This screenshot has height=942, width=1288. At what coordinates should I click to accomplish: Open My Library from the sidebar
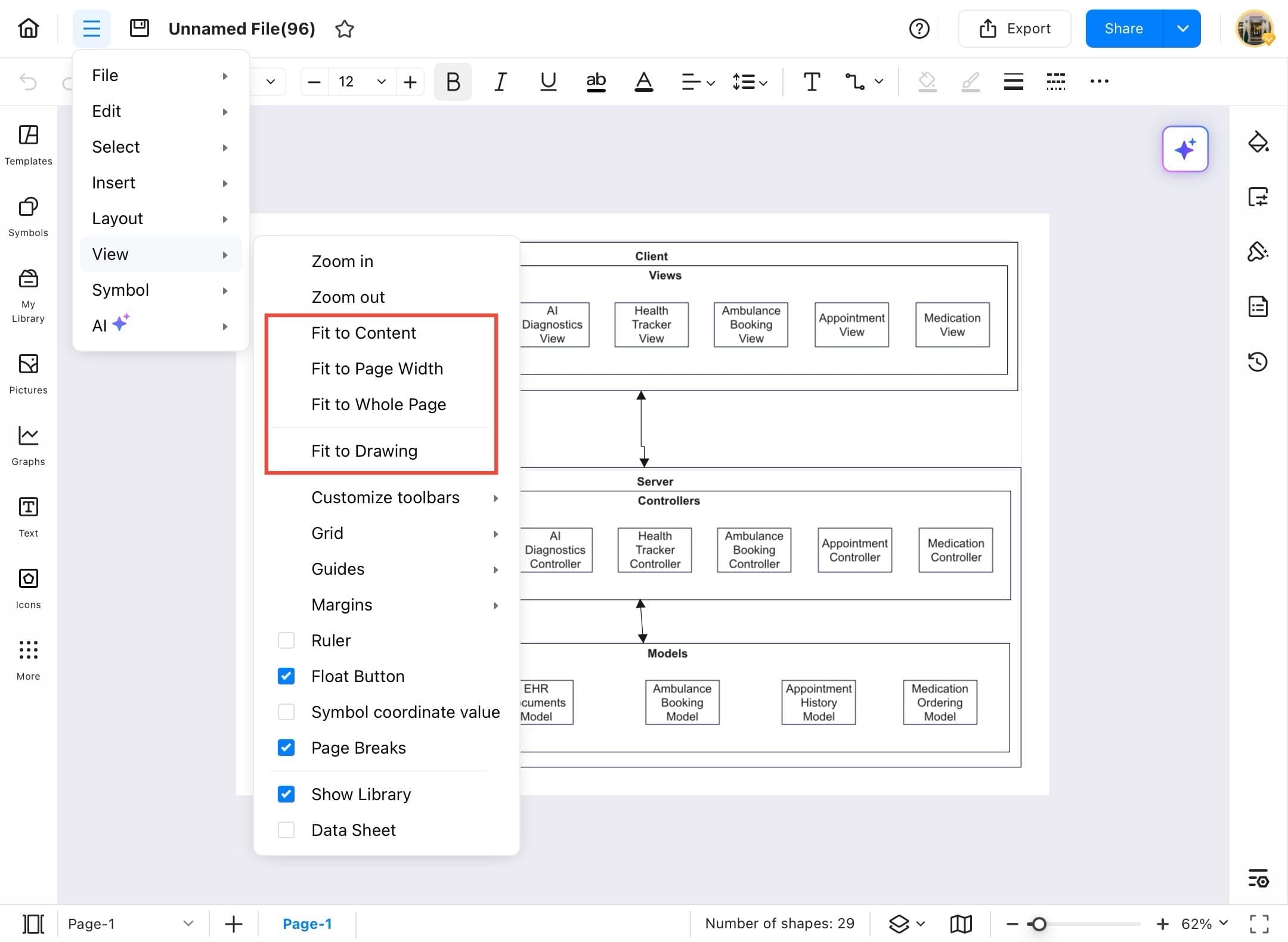27,292
